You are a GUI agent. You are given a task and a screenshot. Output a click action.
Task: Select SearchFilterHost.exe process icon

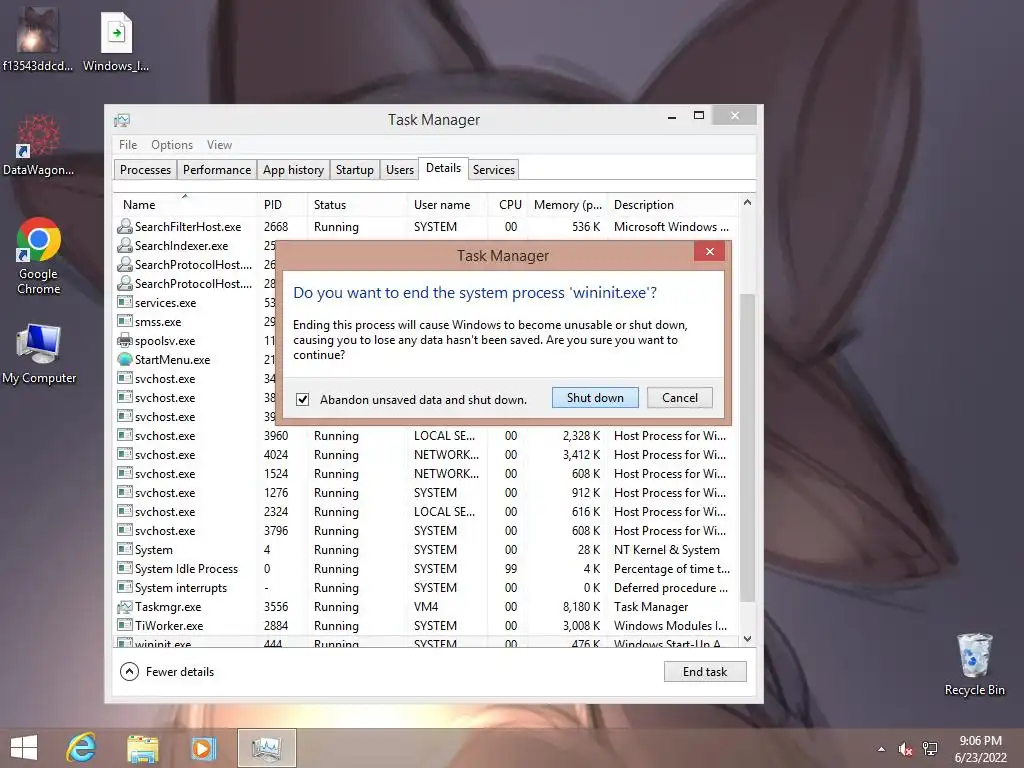(x=125, y=227)
